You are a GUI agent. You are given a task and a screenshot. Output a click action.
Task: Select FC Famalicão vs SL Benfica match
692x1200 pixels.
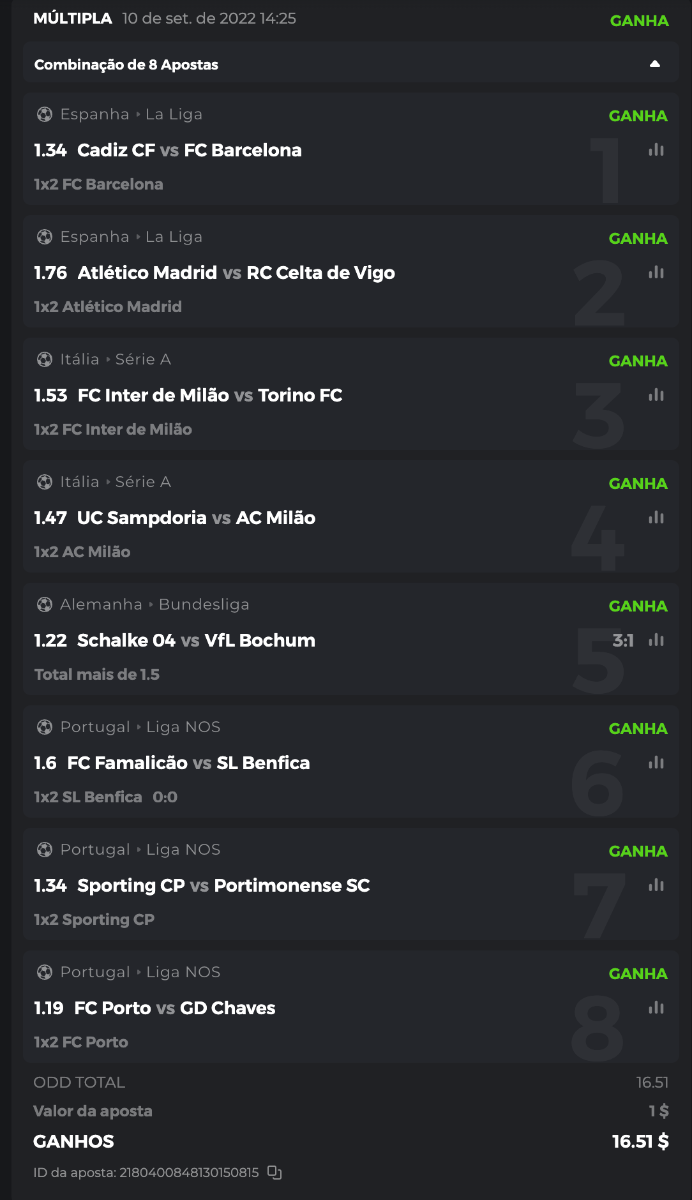188,762
